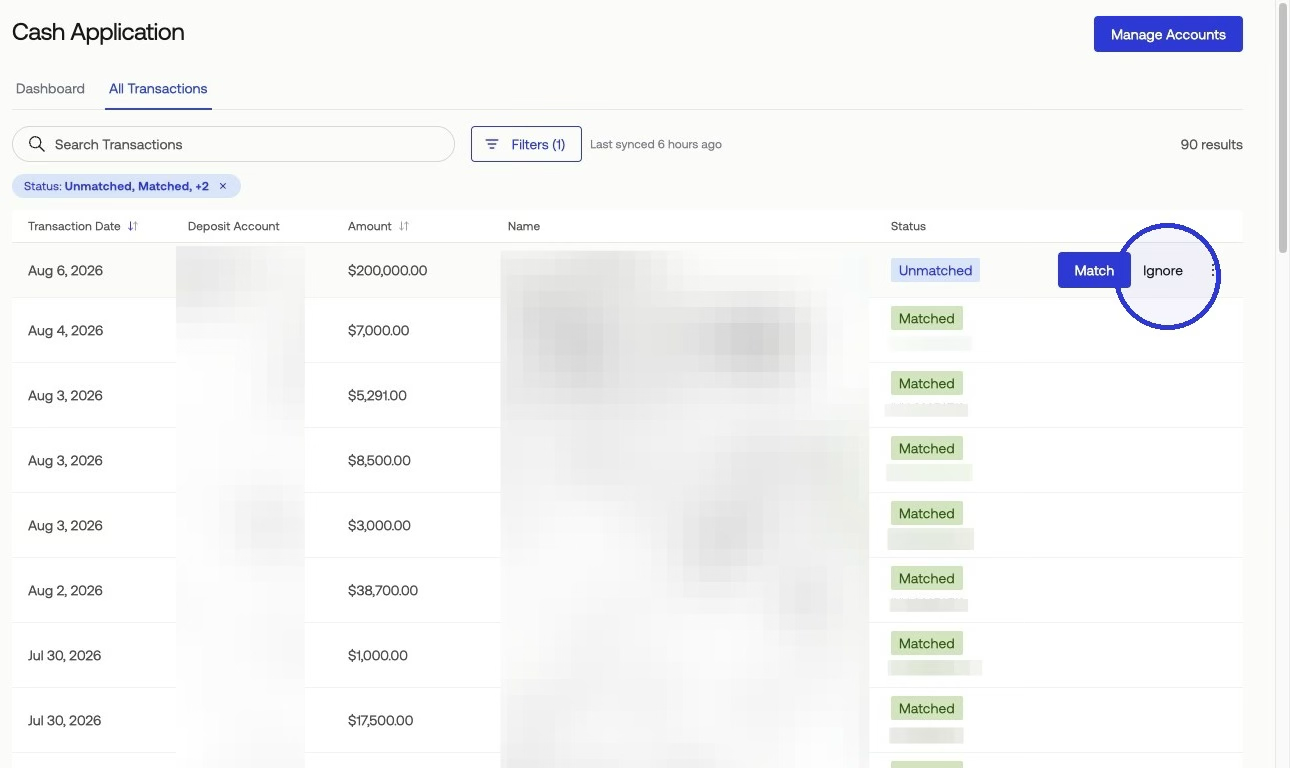1290x768 pixels.
Task: Open Manage Accounts
Action: coord(1168,34)
